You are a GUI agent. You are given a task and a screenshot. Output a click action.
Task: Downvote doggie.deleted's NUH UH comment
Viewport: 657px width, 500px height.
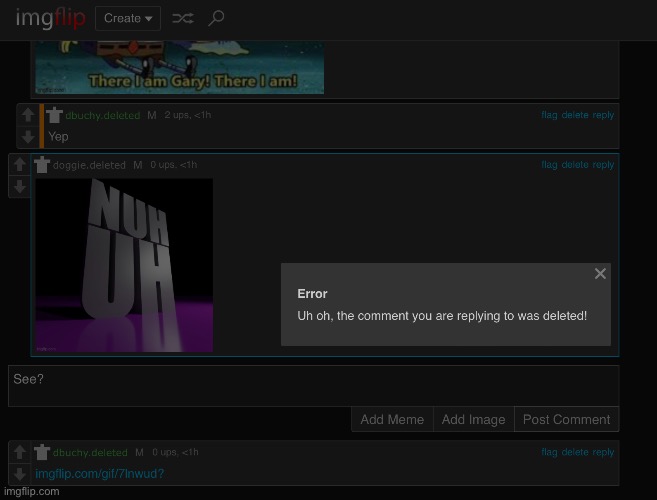(x=20, y=187)
